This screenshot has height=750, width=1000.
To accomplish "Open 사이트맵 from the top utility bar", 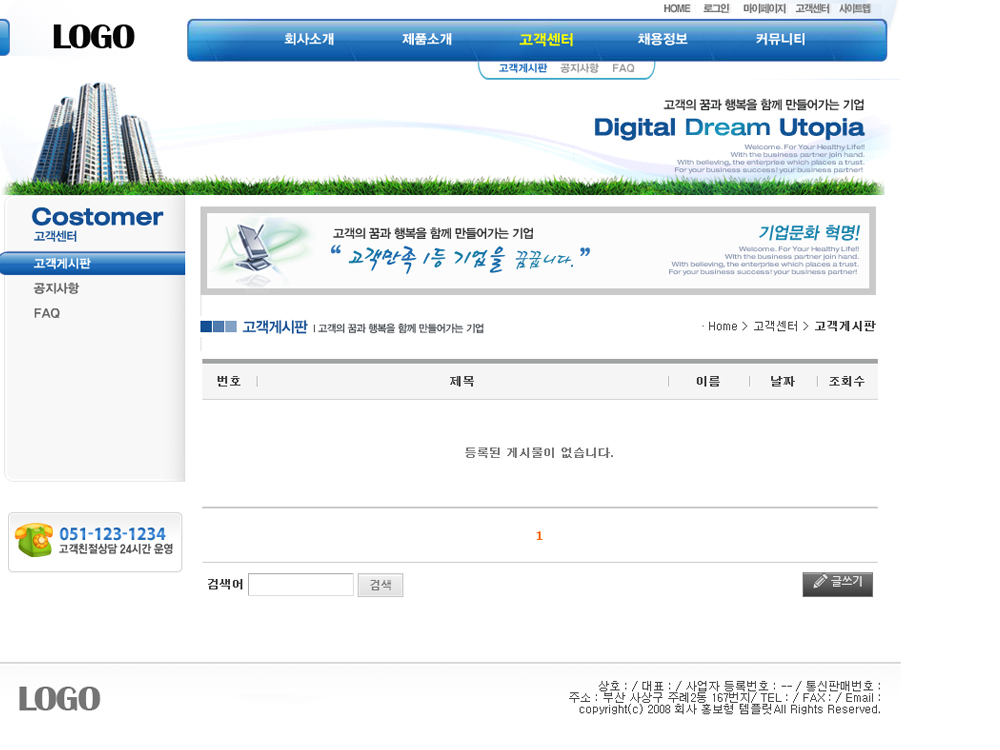I will point(854,9).
